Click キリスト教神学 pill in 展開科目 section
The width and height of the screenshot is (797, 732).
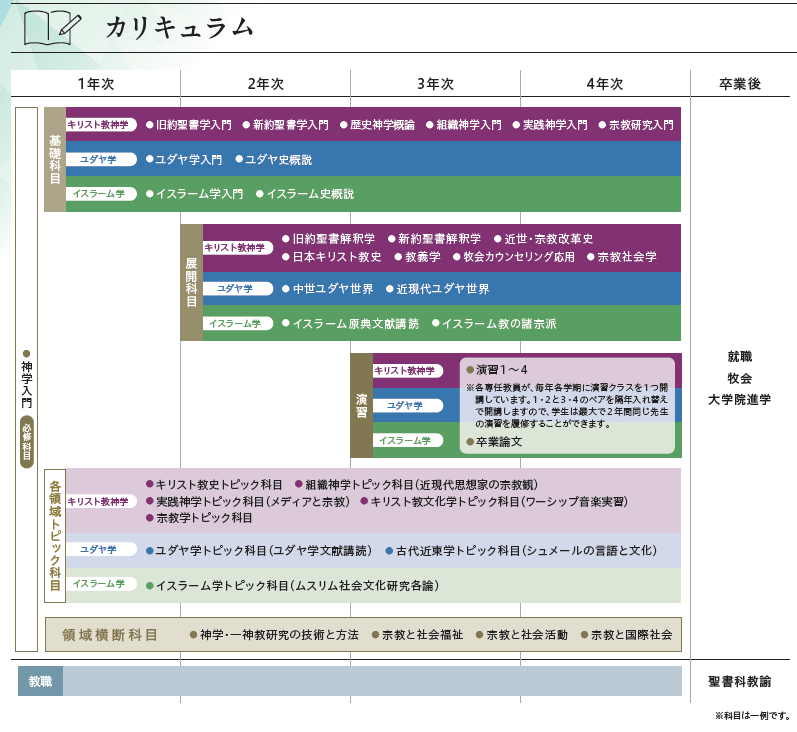tap(237, 248)
